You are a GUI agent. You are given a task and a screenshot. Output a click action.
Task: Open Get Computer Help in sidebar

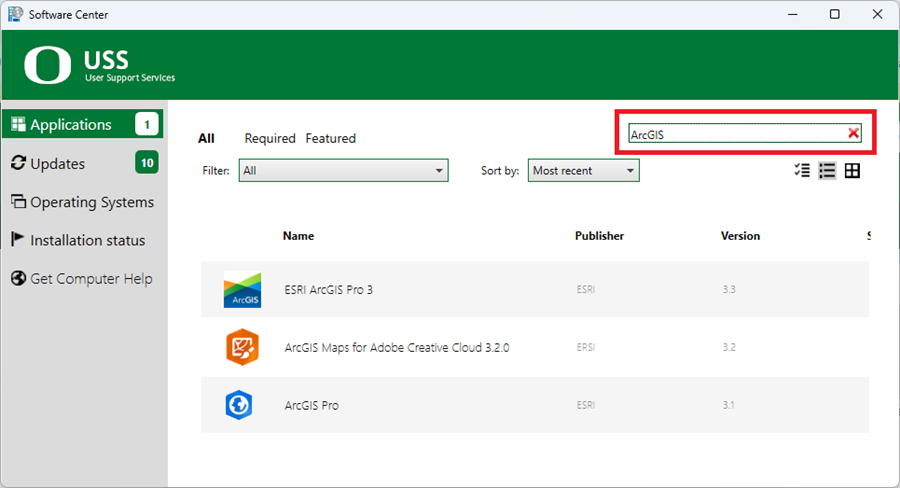click(83, 278)
